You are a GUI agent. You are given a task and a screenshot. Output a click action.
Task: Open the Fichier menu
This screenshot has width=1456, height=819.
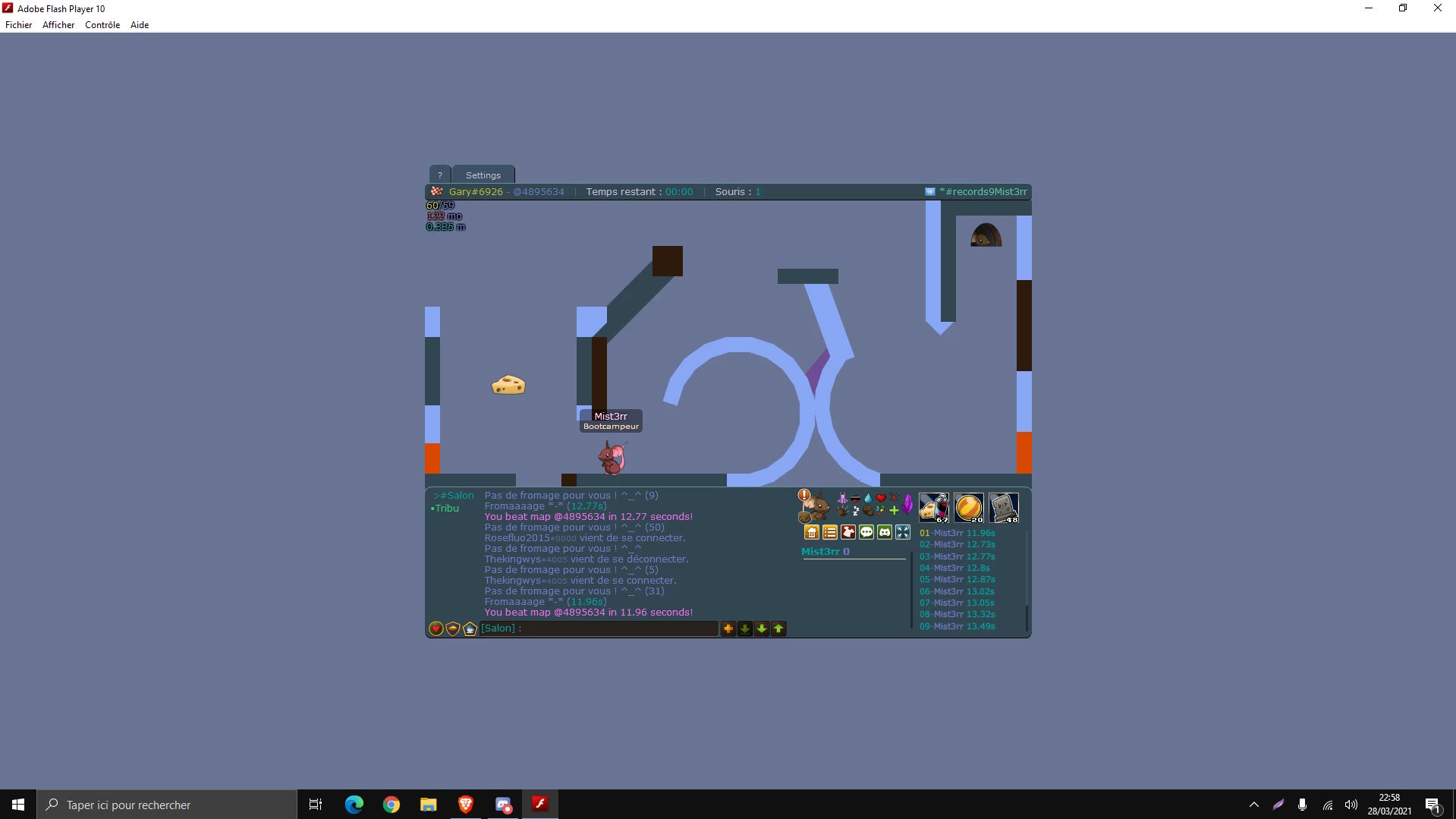point(19,25)
